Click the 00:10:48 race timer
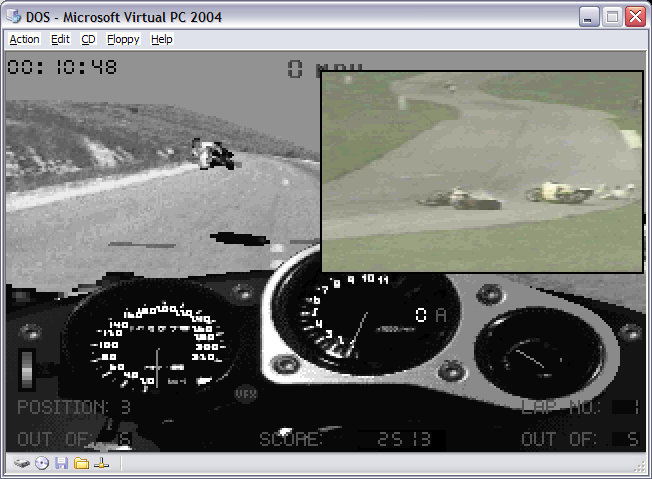Screen dimensions: 652x479 (62, 67)
